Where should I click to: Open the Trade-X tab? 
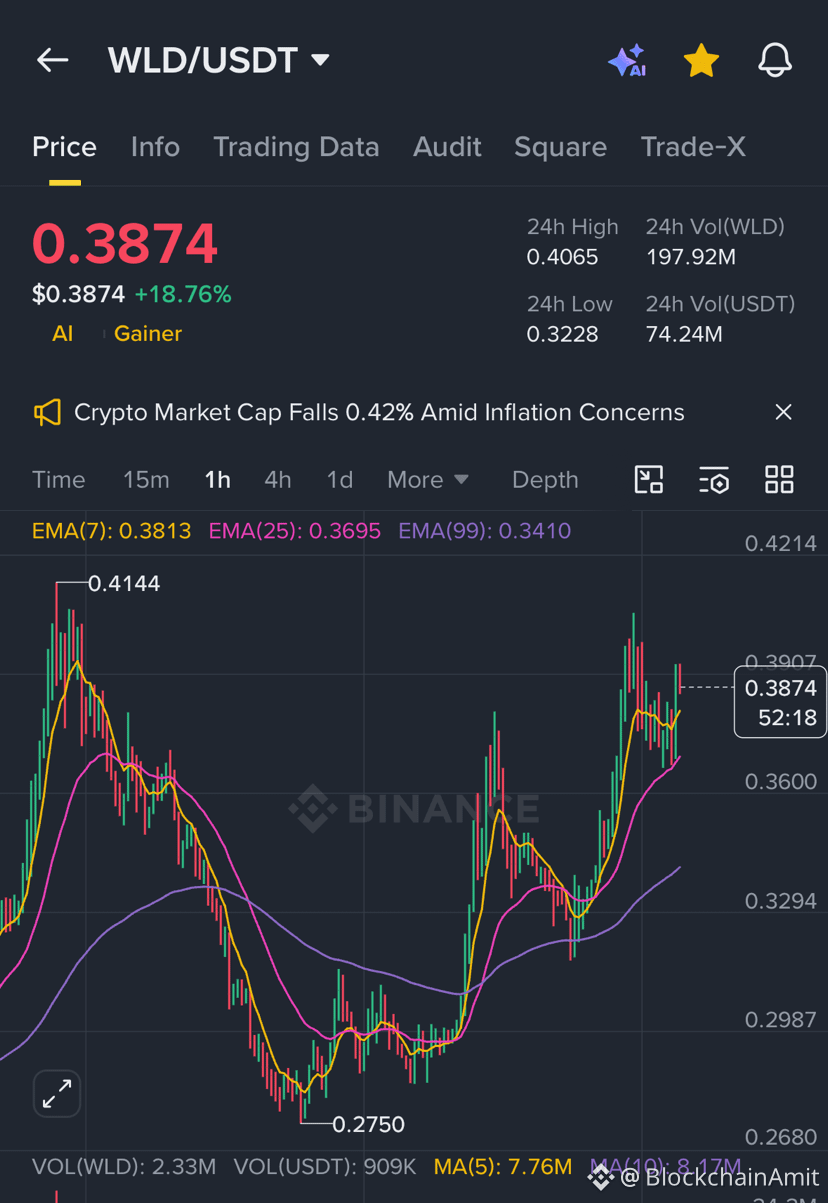point(693,147)
